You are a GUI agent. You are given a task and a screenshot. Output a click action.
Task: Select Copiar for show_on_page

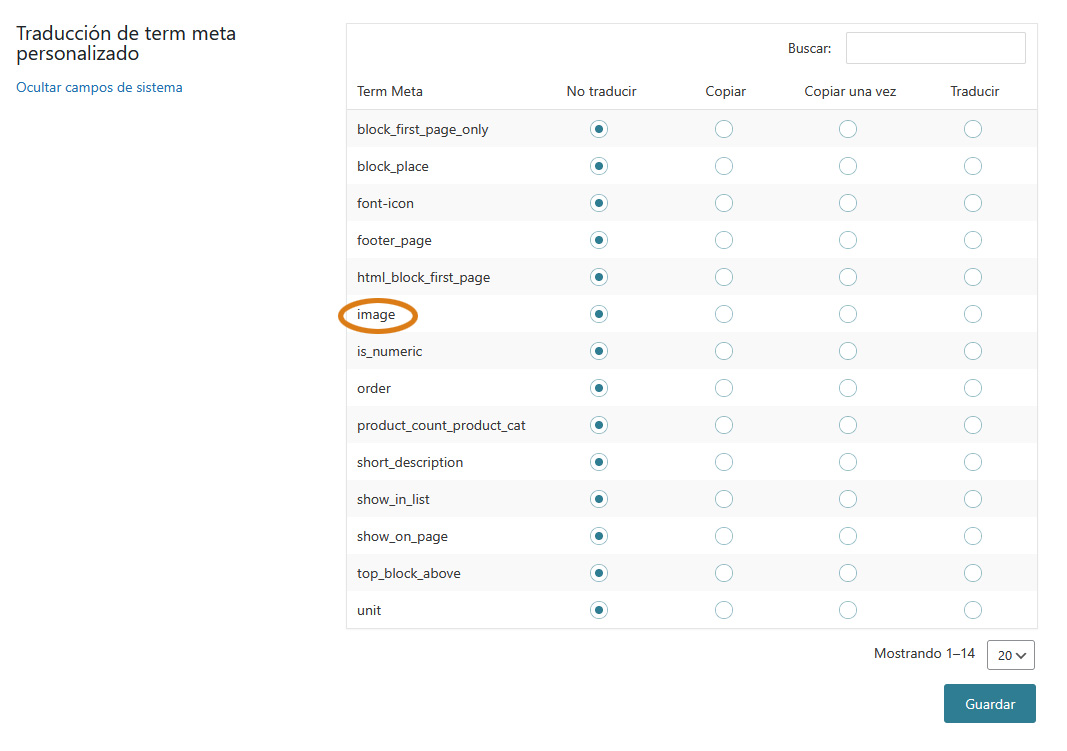(x=724, y=536)
